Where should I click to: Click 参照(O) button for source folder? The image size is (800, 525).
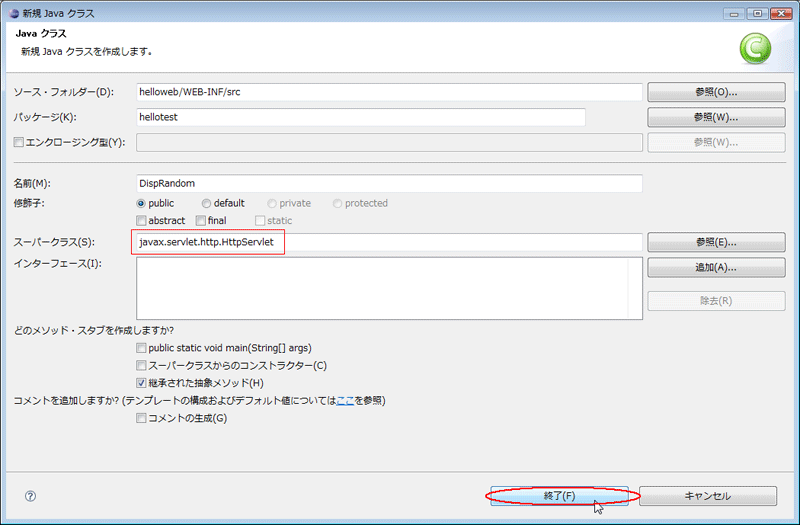[716, 92]
